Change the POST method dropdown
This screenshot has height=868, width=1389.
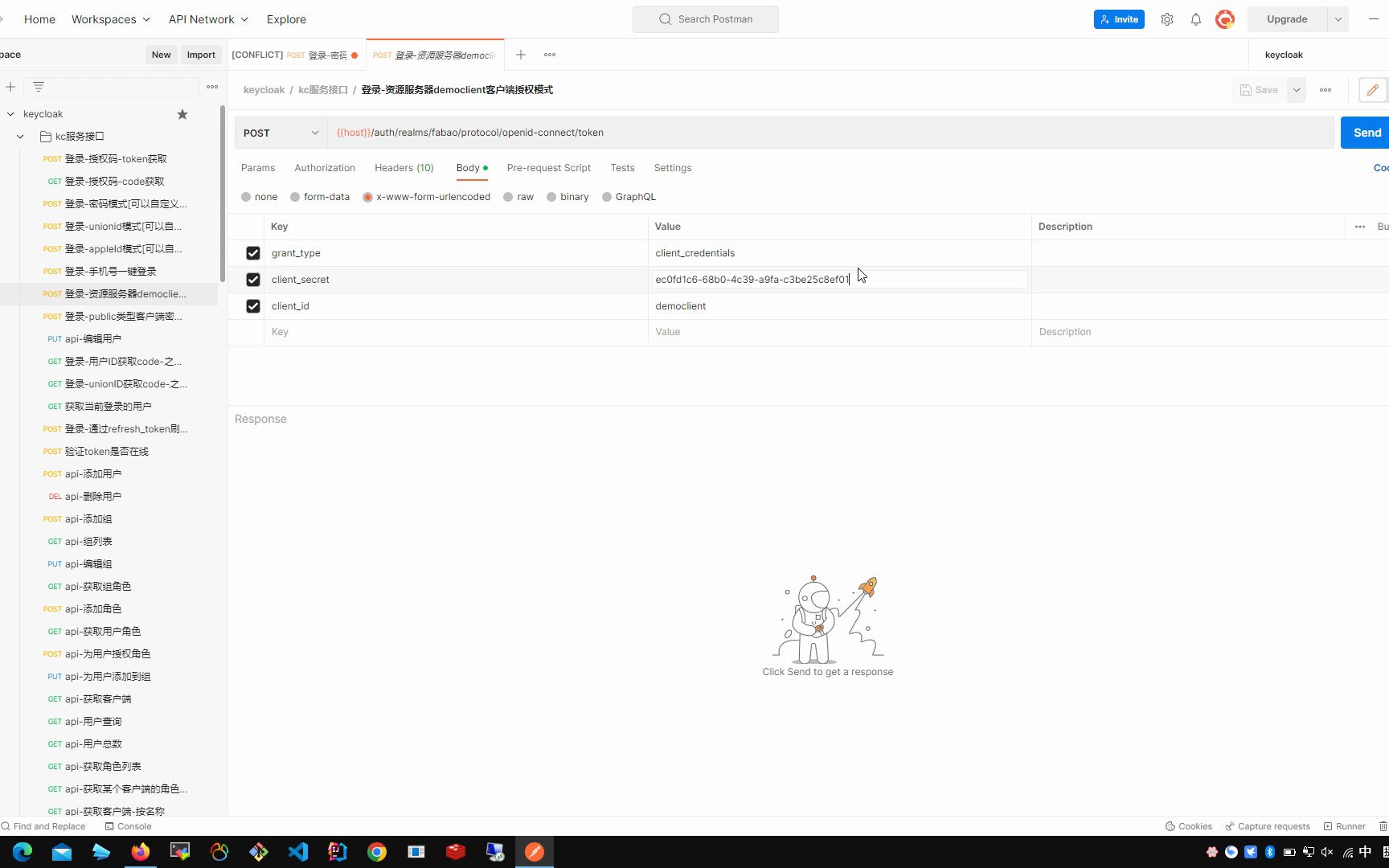[x=281, y=133]
